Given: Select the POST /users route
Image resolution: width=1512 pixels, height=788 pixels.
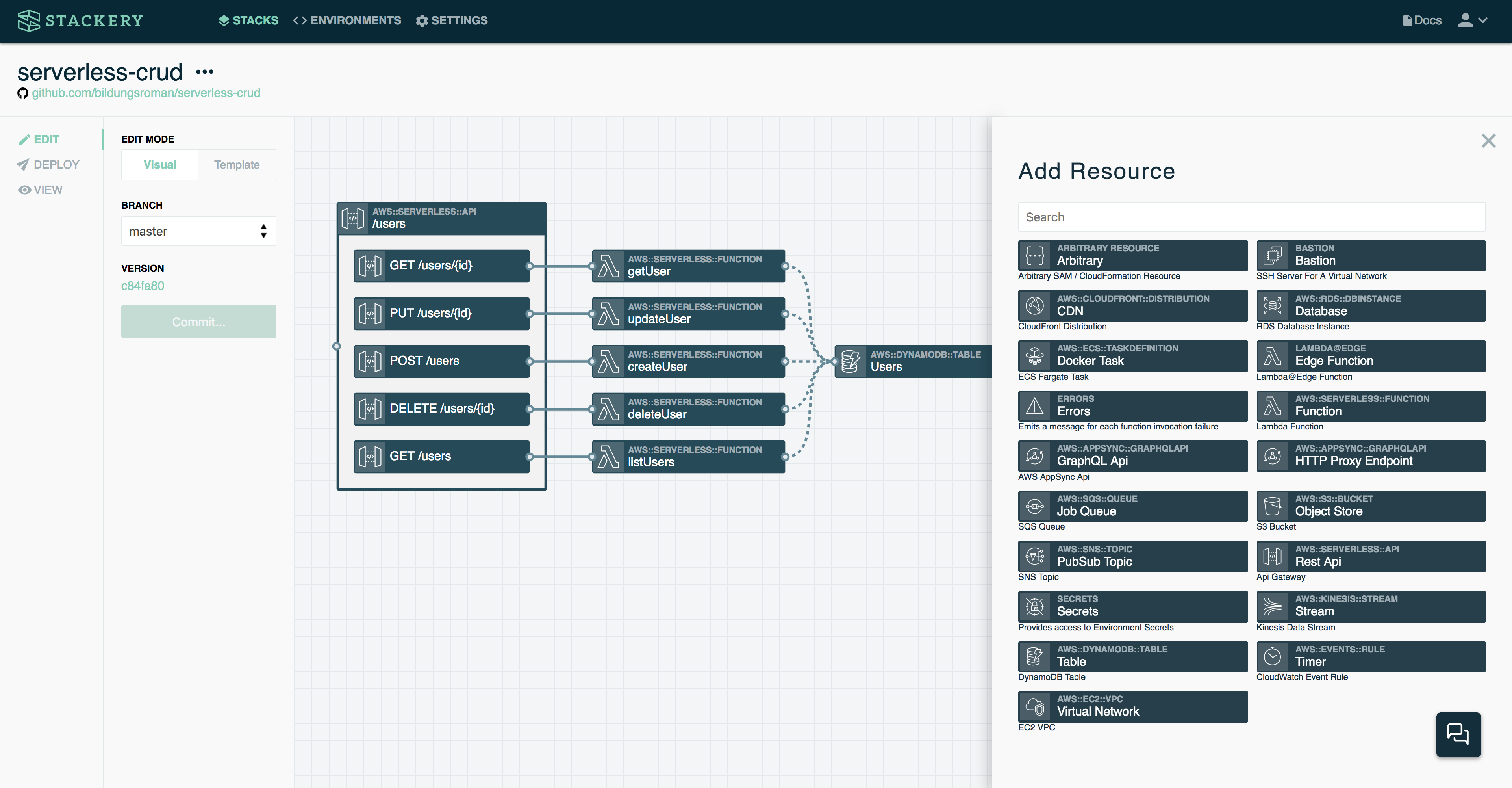Looking at the screenshot, I should pos(441,361).
